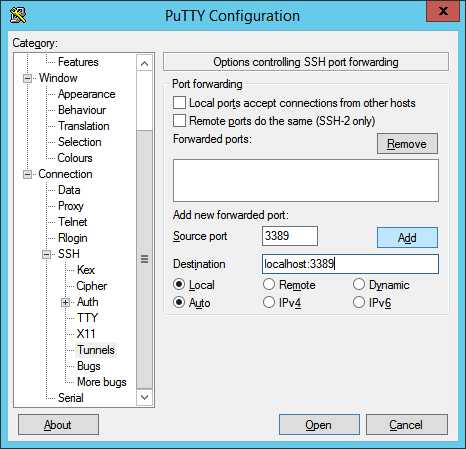Choose the IPv4 radio option
The image size is (466, 449).
[x=269, y=302]
